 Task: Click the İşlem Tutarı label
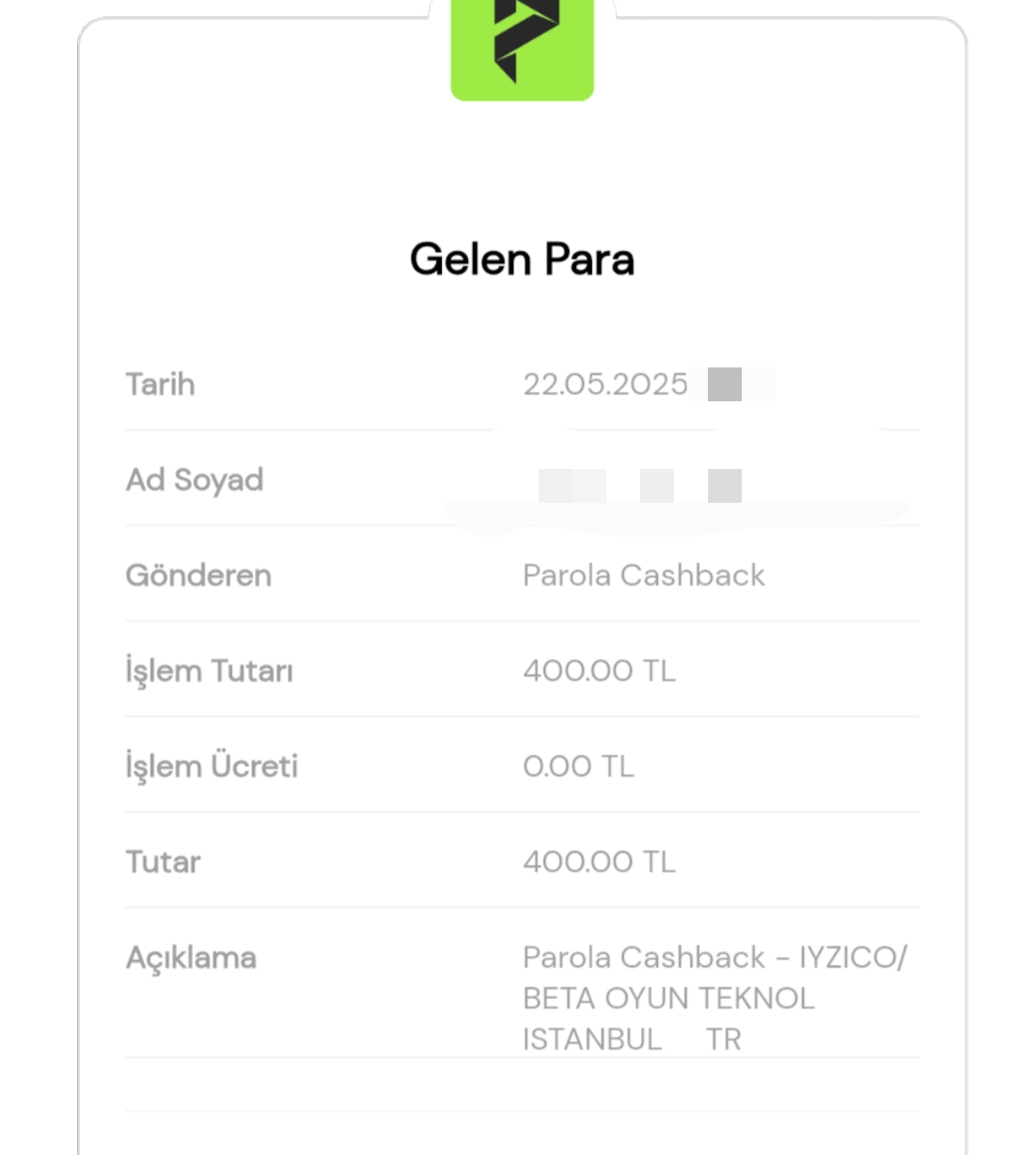210,671
